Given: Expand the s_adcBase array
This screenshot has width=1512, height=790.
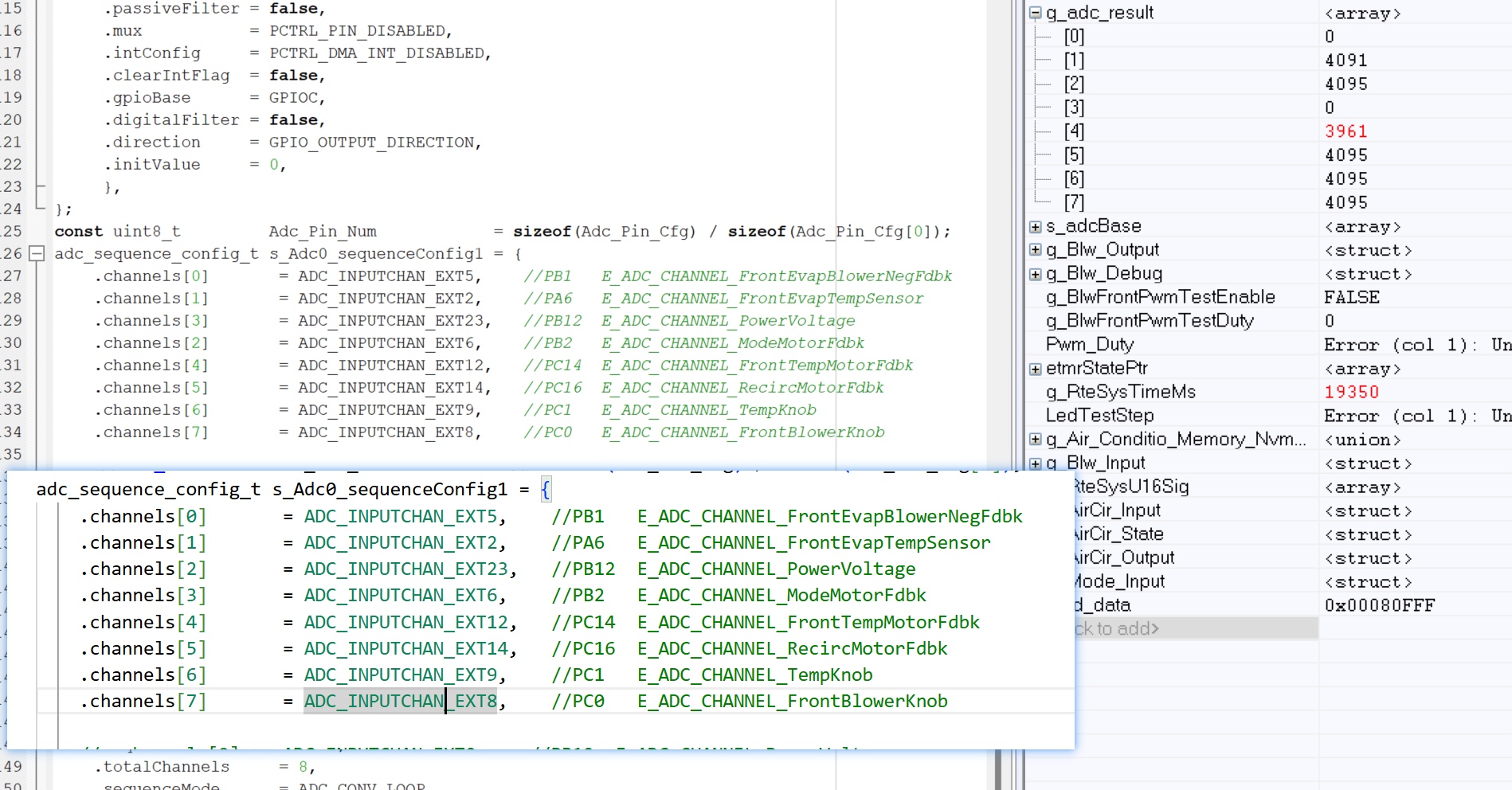Looking at the screenshot, I should pos(1036,227).
